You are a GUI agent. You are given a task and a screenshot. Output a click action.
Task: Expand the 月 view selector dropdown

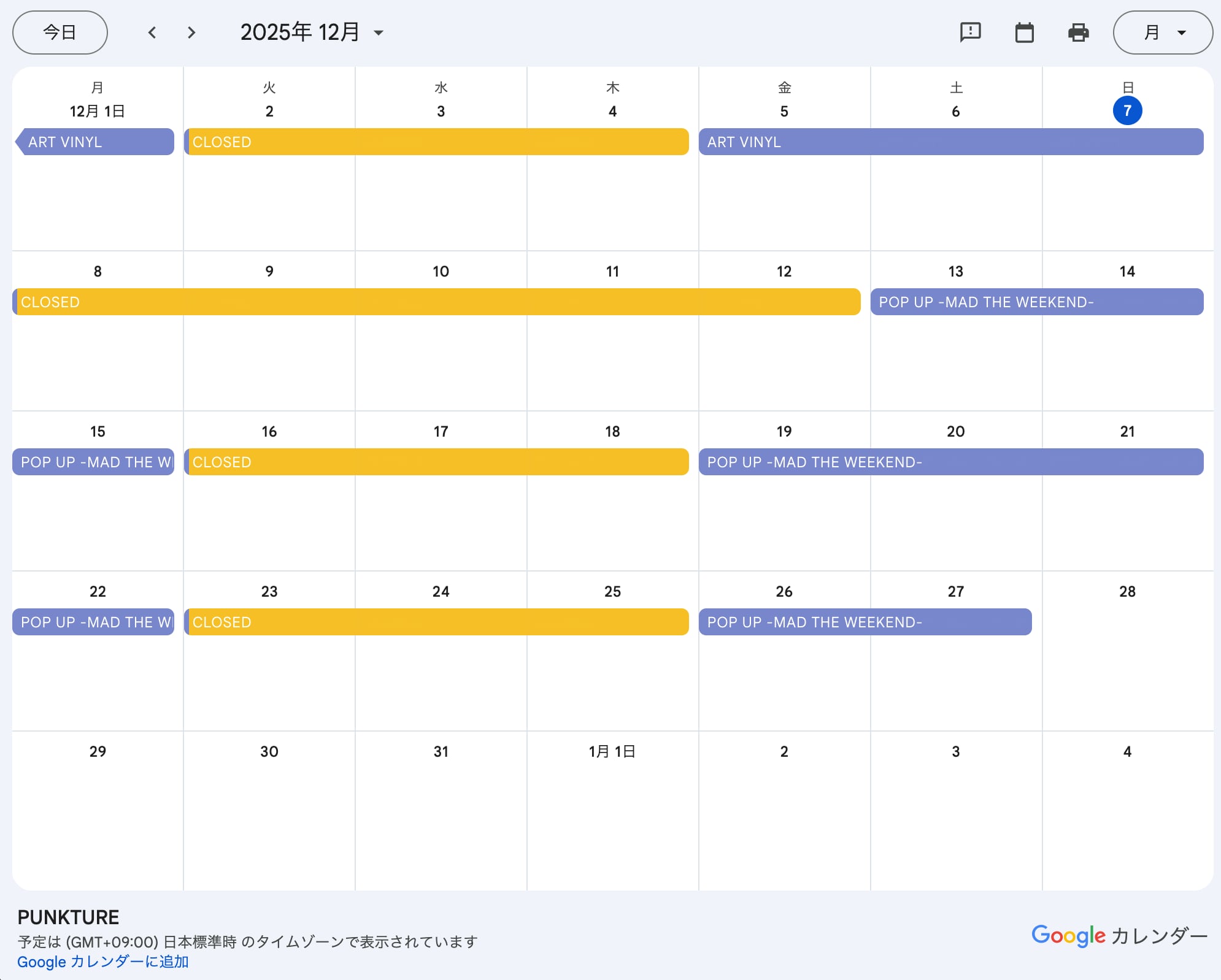1163,33
